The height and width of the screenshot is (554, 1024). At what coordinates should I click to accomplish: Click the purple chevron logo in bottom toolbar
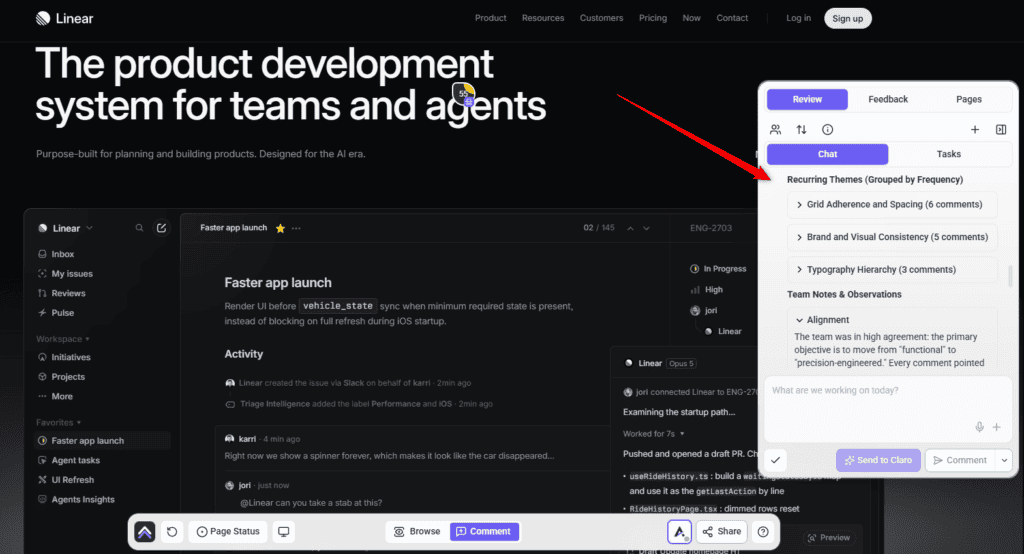pyautogui.click(x=145, y=532)
